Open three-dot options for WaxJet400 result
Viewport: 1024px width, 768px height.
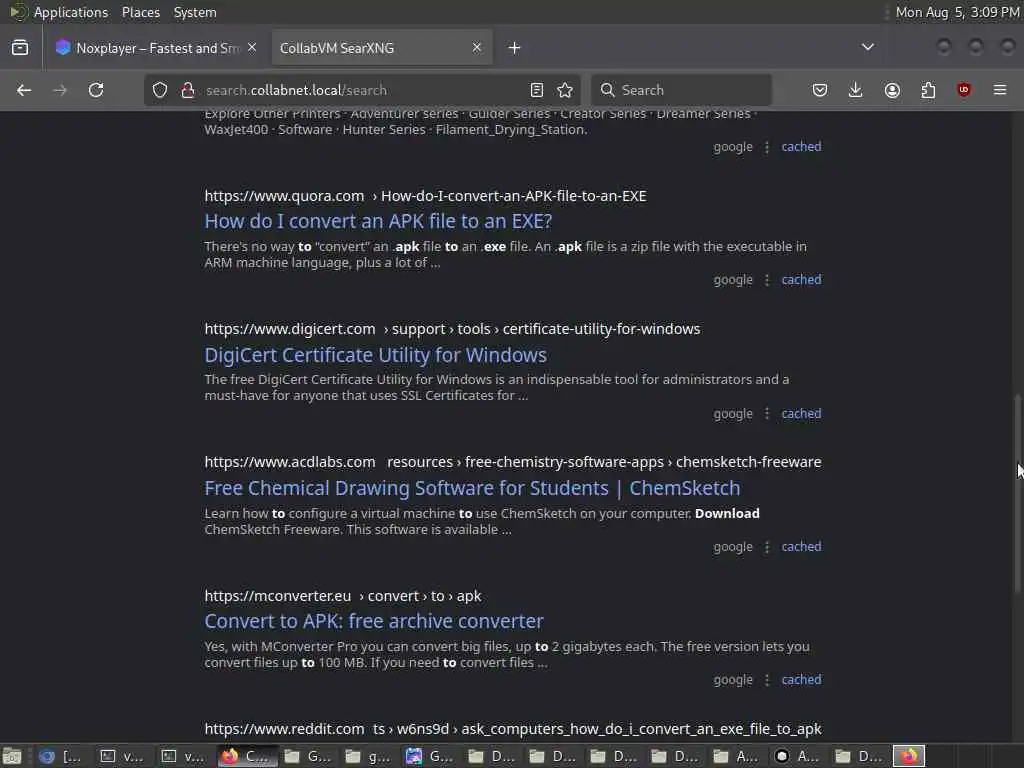[x=767, y=147]
